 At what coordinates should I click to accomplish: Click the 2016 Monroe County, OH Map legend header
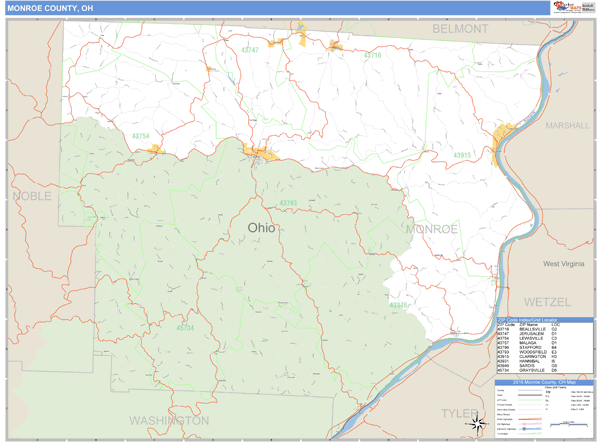point(543,382)
